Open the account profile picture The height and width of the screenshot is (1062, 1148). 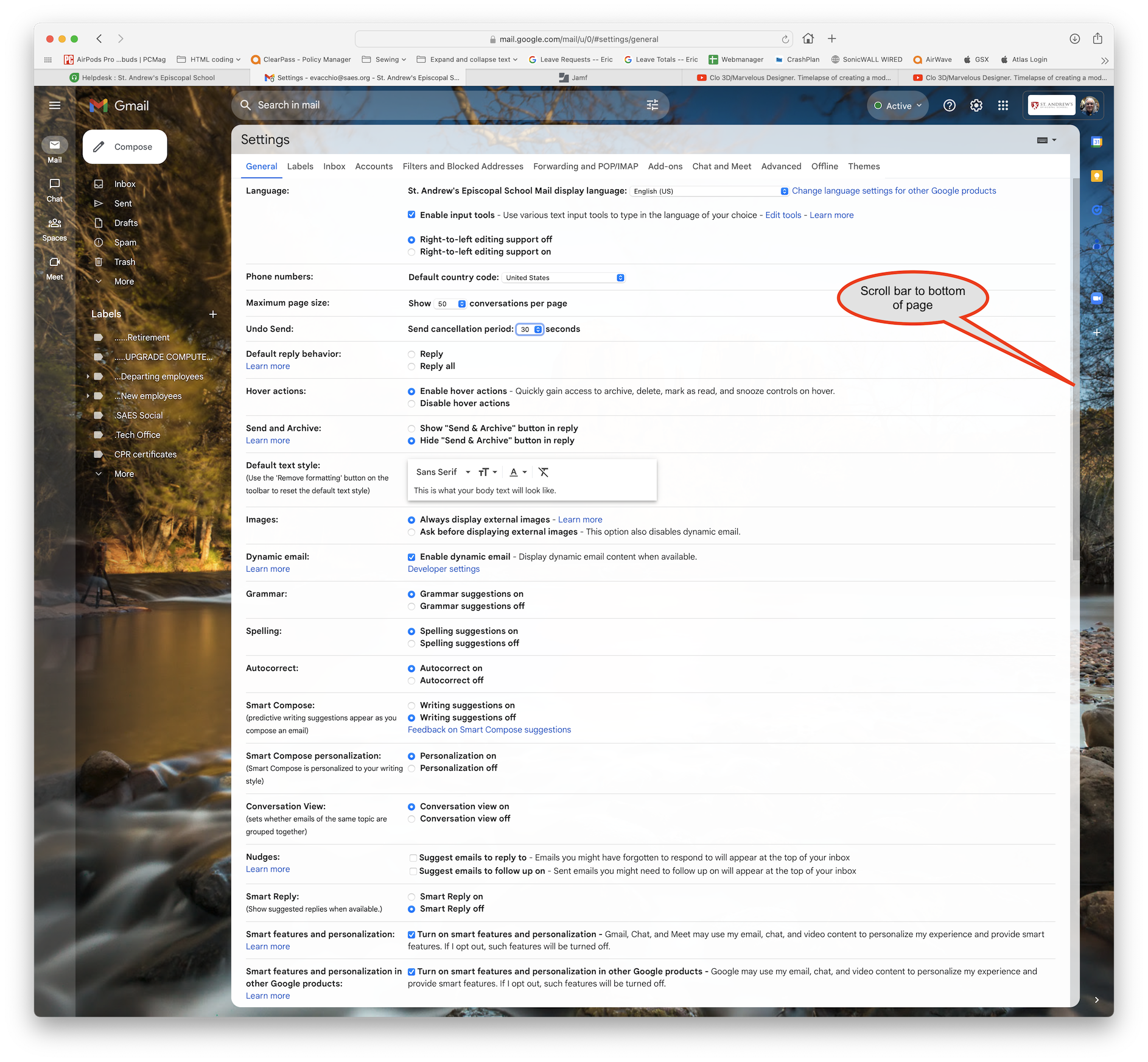(1090, 105)
